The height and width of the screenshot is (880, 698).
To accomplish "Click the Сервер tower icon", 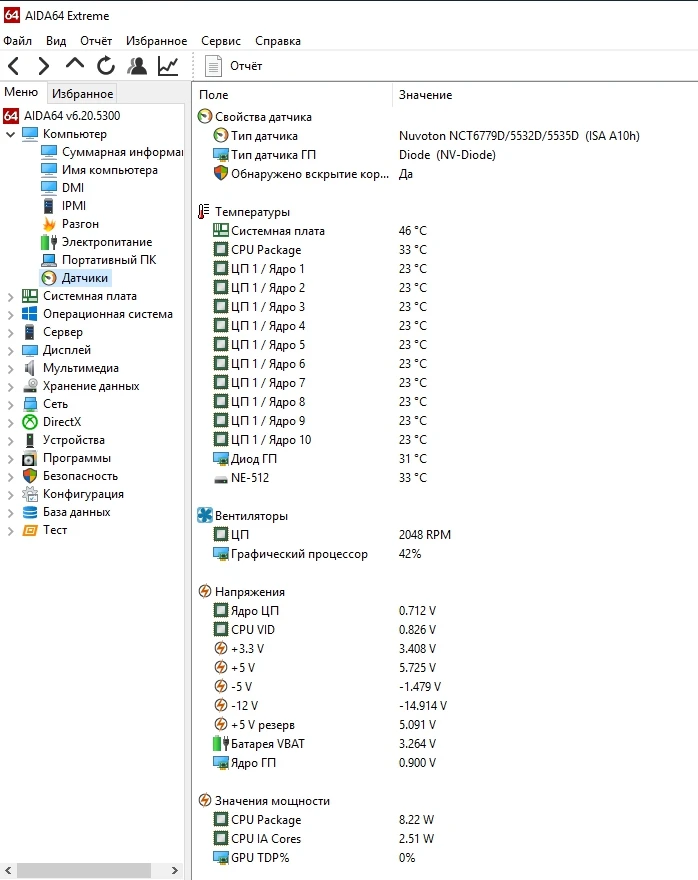I will point(30,332).
